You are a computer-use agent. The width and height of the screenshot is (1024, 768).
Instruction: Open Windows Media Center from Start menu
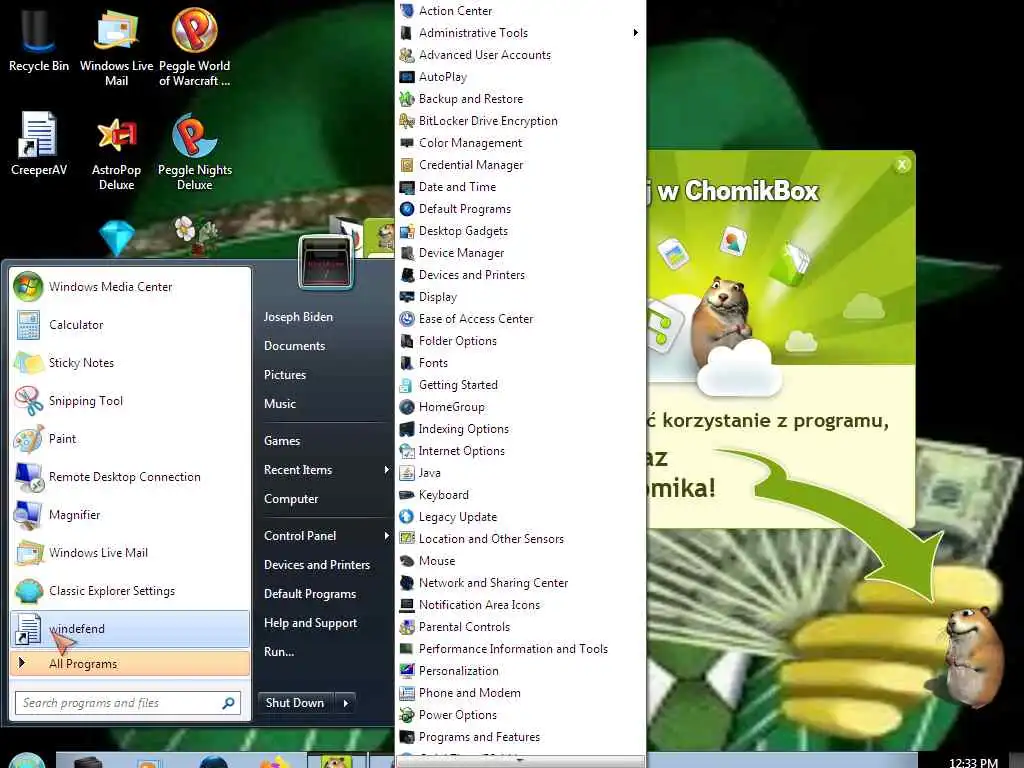click(x=131, y=287)
